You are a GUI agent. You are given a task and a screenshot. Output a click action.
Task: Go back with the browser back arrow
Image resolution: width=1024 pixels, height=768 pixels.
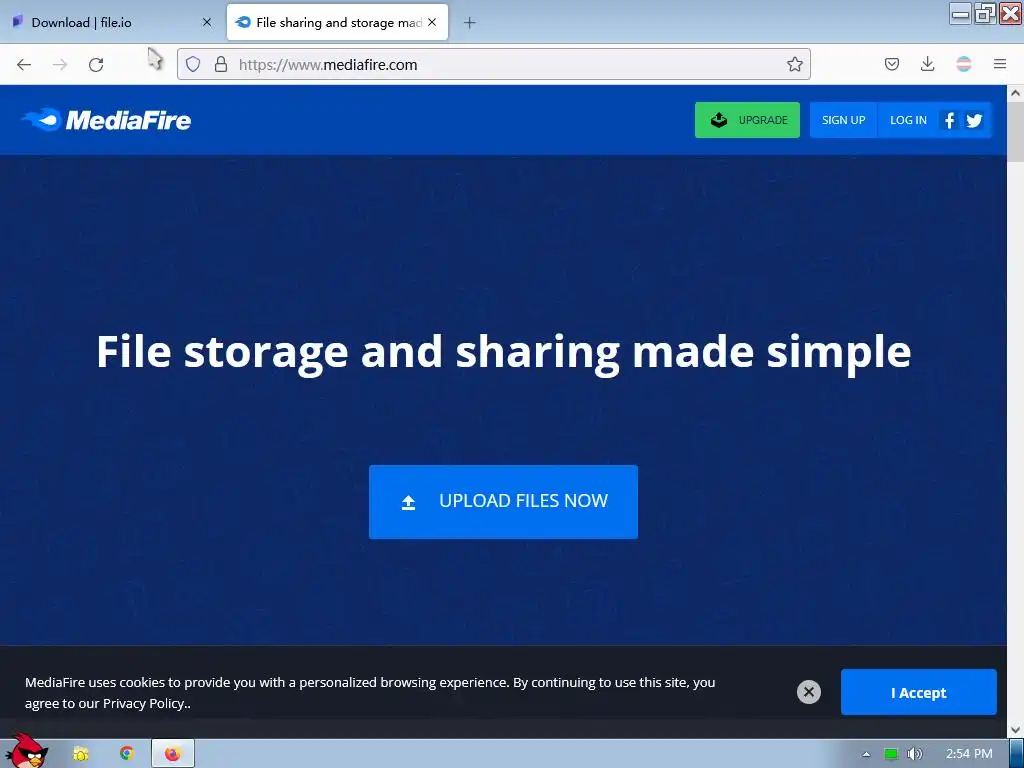(x=24, y=64)
